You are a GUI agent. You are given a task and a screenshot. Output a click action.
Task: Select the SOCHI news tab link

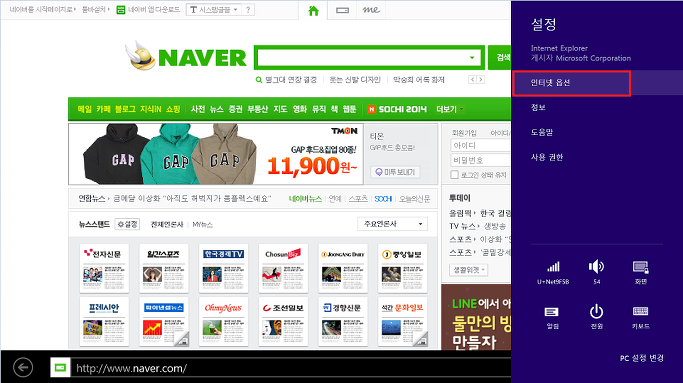[x=383, y=199]
